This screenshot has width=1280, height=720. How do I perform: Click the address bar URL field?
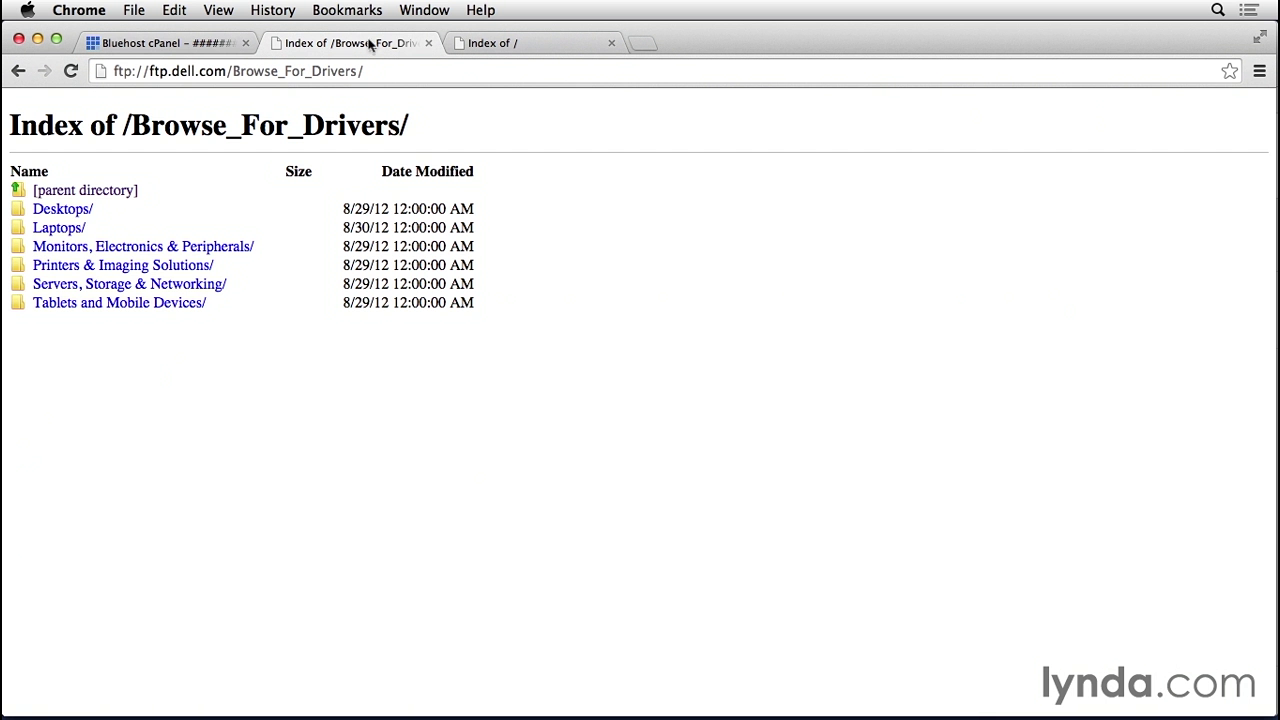pos(600,71)
